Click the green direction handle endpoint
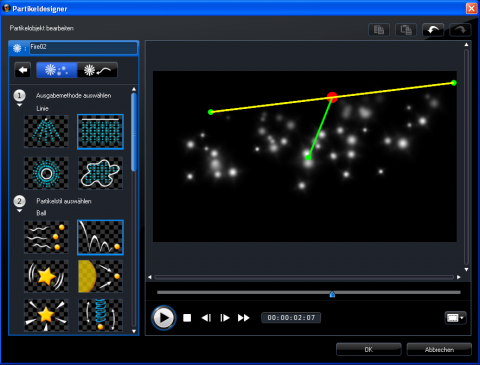 tap(308, 158)
